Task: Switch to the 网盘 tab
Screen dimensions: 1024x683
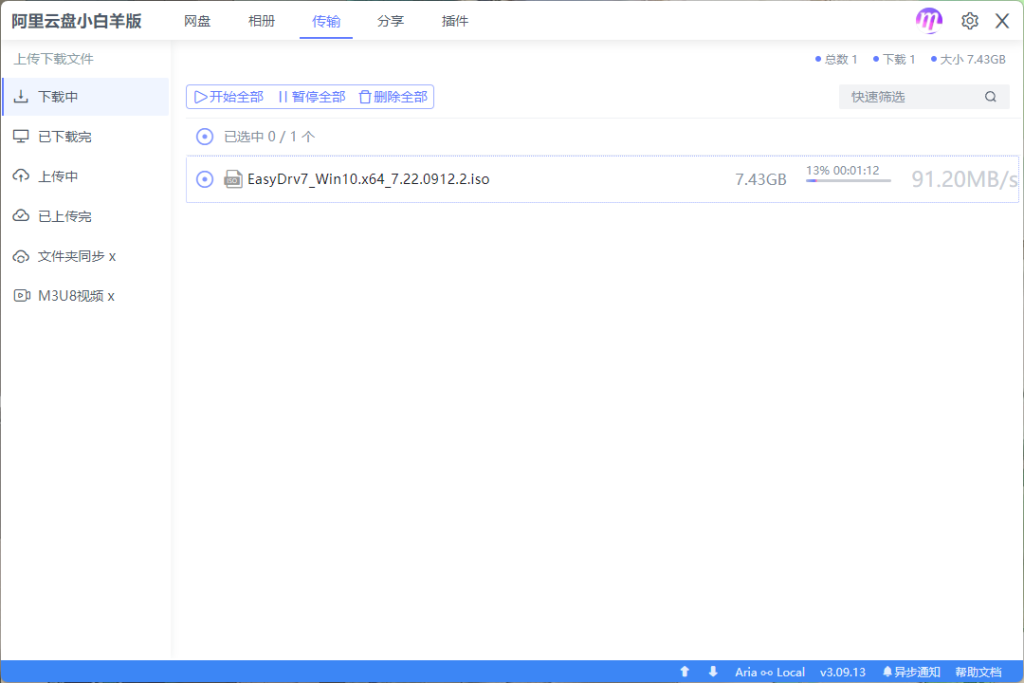Action: click(x=198, y=21)
